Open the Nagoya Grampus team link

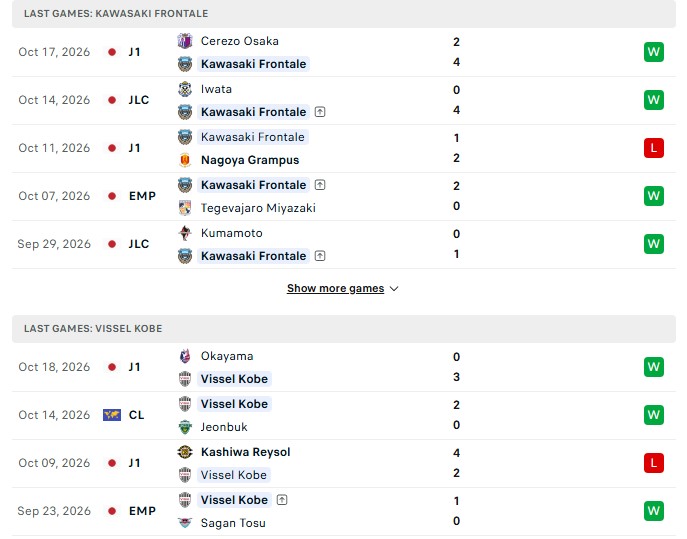(250, 160)
